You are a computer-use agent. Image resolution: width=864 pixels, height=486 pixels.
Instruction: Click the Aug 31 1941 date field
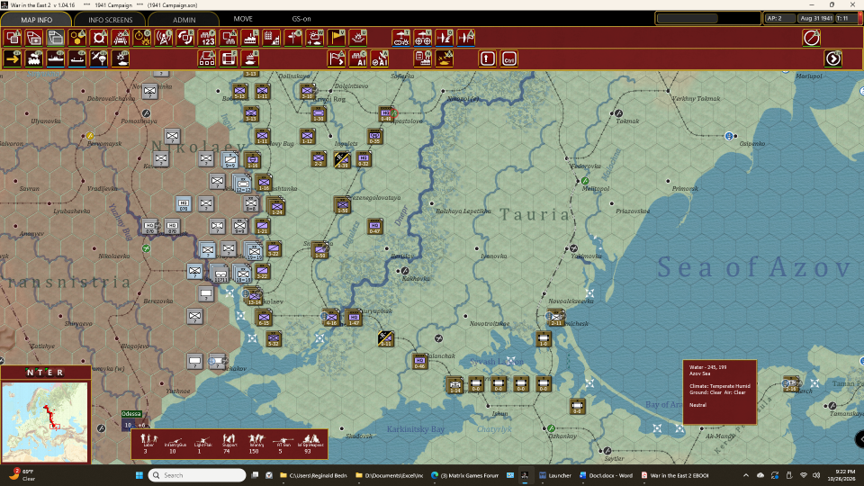(816, 18)
